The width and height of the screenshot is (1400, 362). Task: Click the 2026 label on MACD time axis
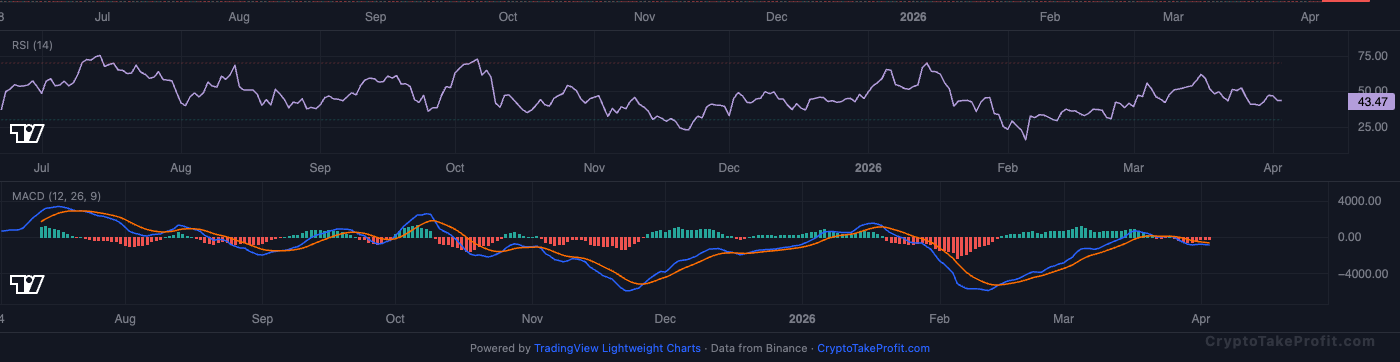pos(802,319)
